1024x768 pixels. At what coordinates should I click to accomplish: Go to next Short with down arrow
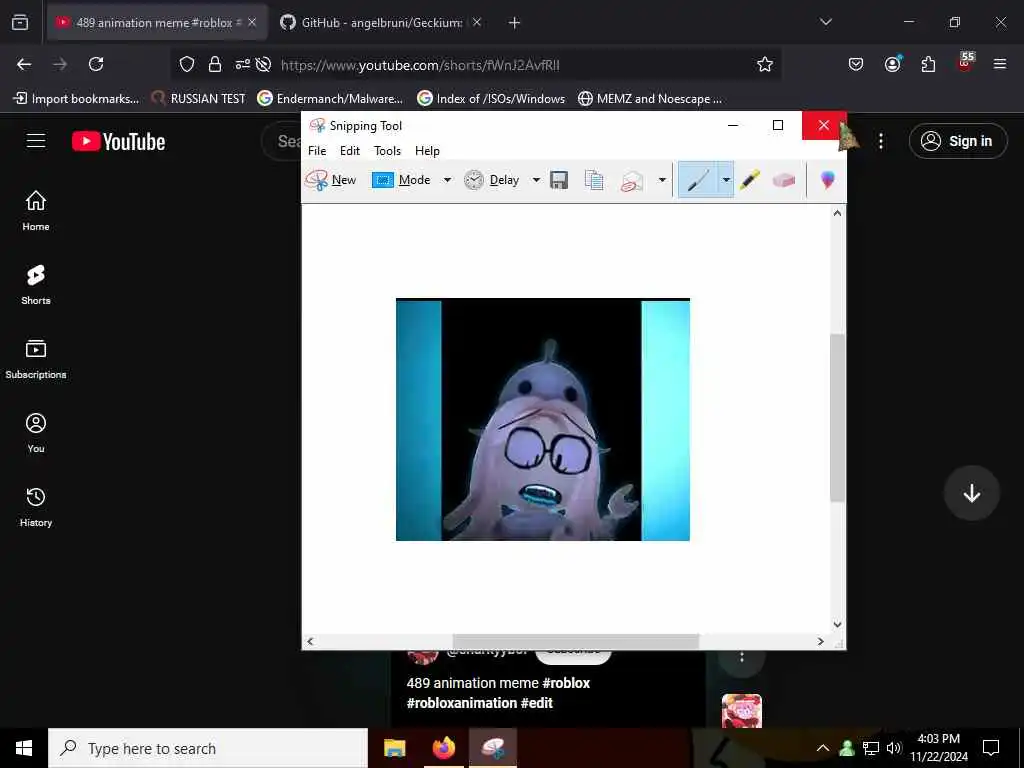pyautogui.click(x=972, y=493)
